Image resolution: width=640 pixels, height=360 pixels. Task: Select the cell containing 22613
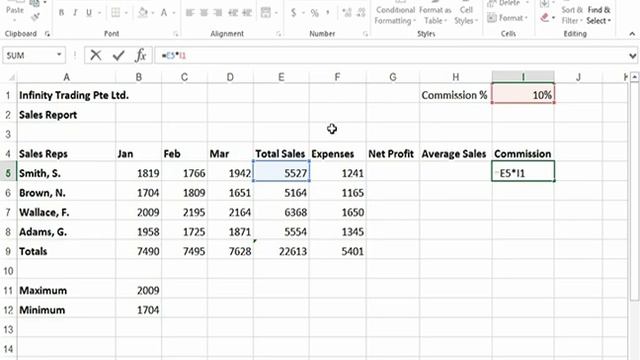281,251
